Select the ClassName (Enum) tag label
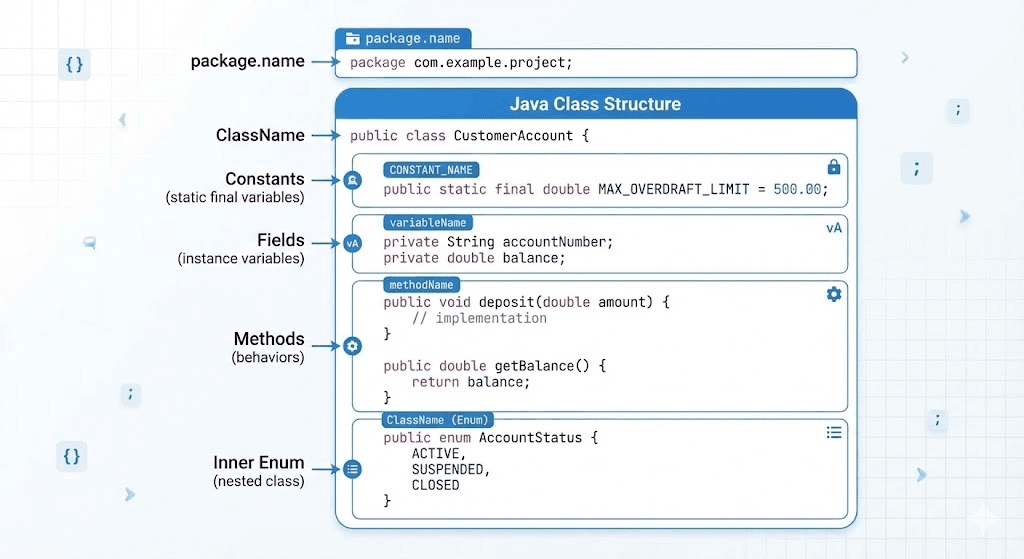Image resolution: width=1024 pixels, height=559 pixels. coord(437,420)
